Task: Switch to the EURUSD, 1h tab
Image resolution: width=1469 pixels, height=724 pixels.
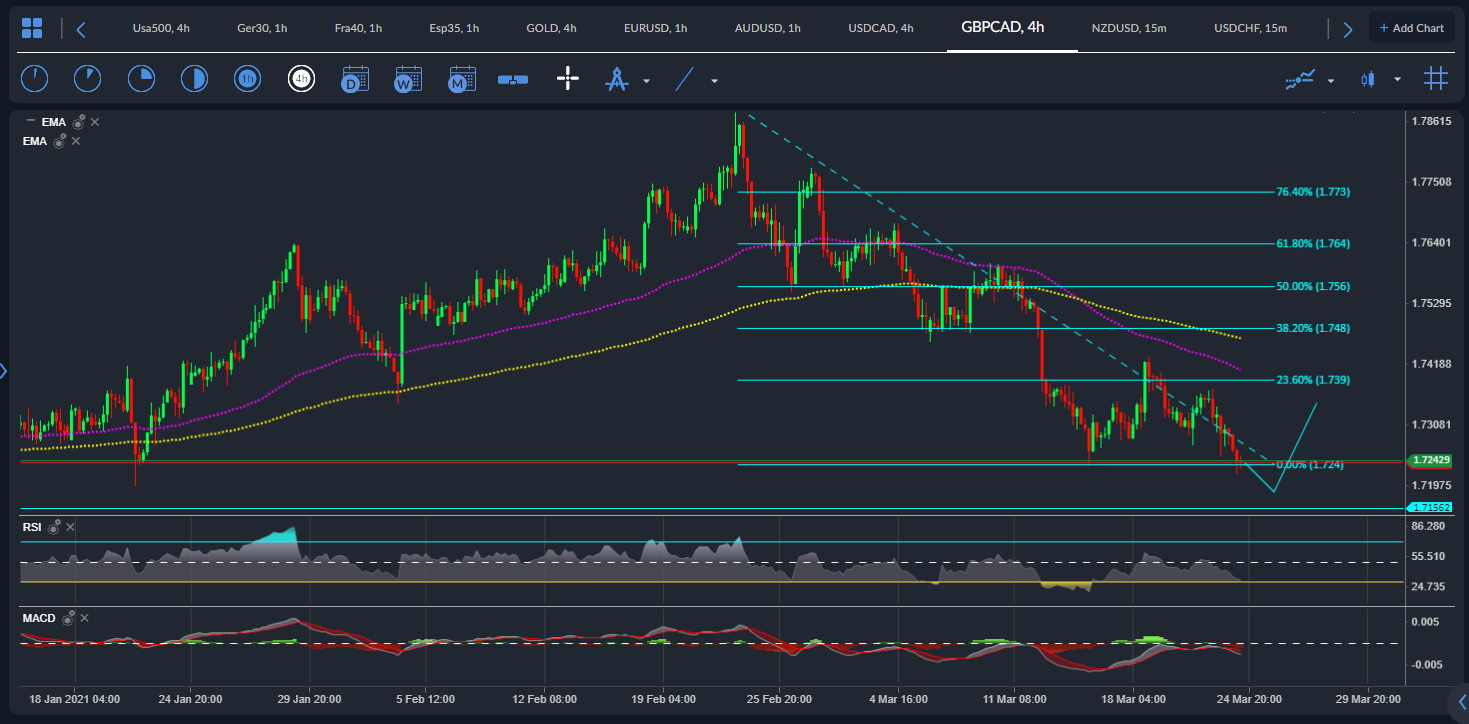Action: [655, 28]
